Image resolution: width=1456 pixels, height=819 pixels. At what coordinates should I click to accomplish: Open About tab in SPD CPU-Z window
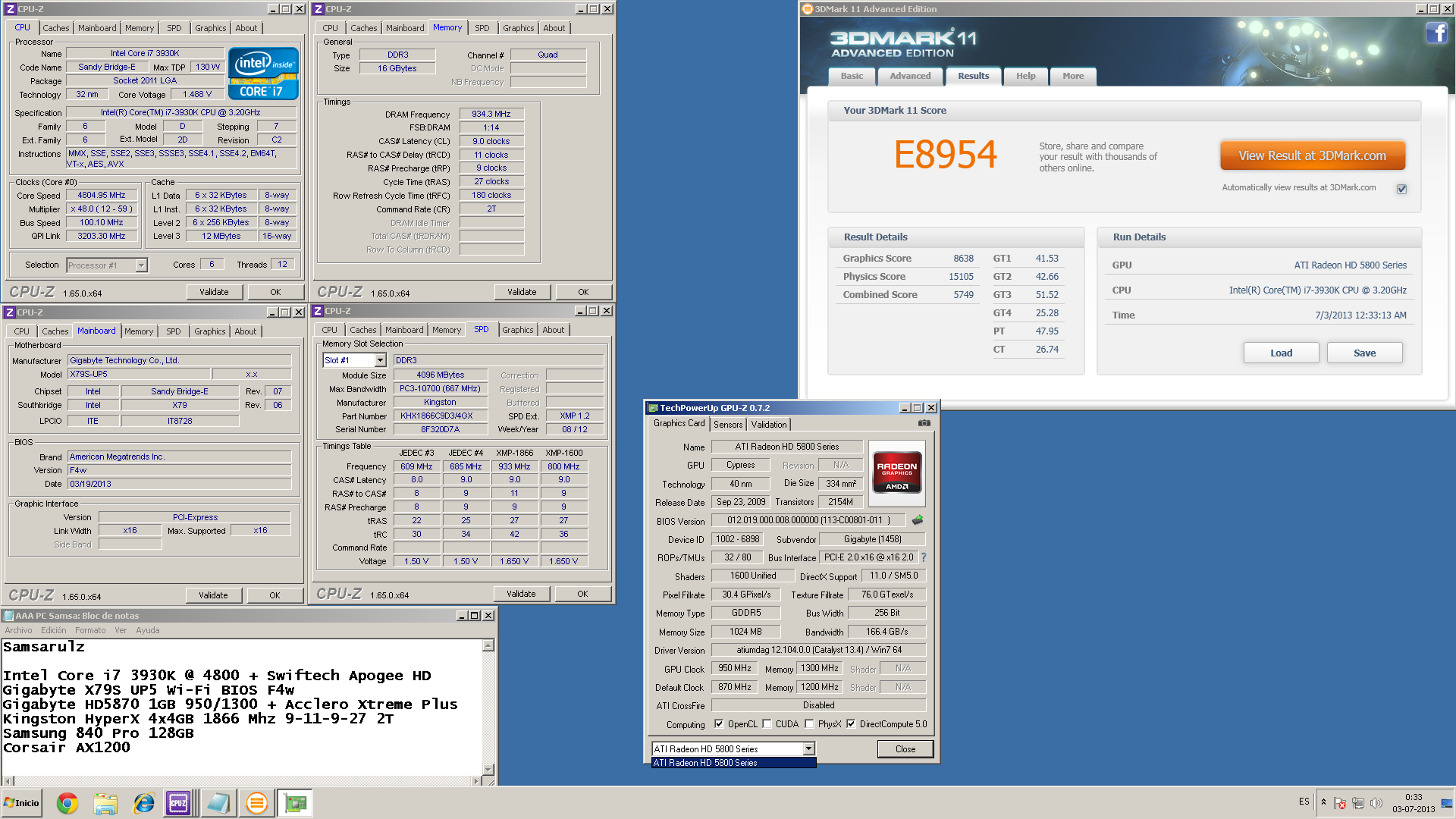click(x=554, y=330)
